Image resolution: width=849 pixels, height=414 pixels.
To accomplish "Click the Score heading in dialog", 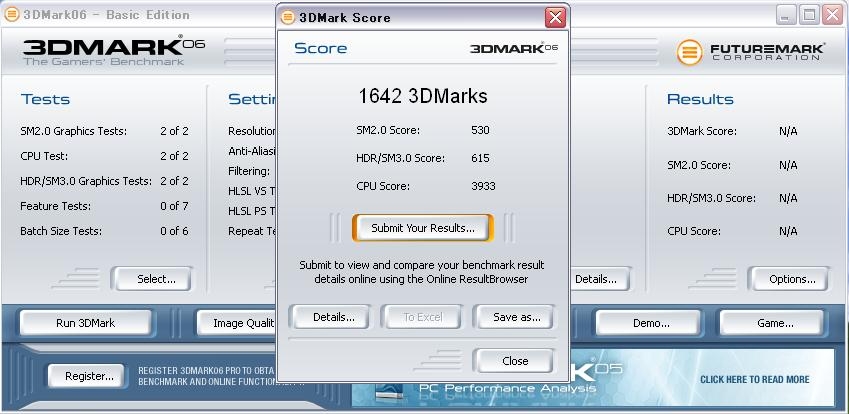I will click(321, 48).
